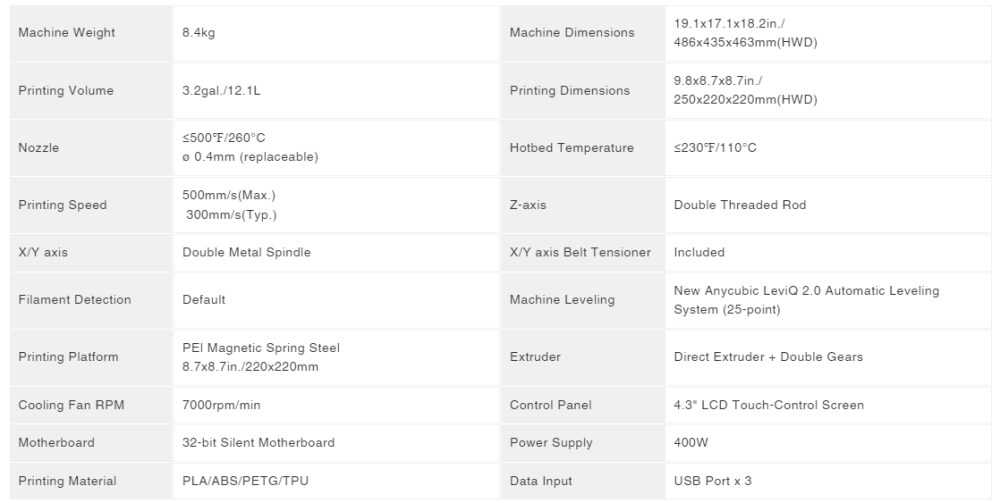1000x503 pixels.
Task: Select the 500mm/s(Max.) printing speed text
Action: click(229, 195)
